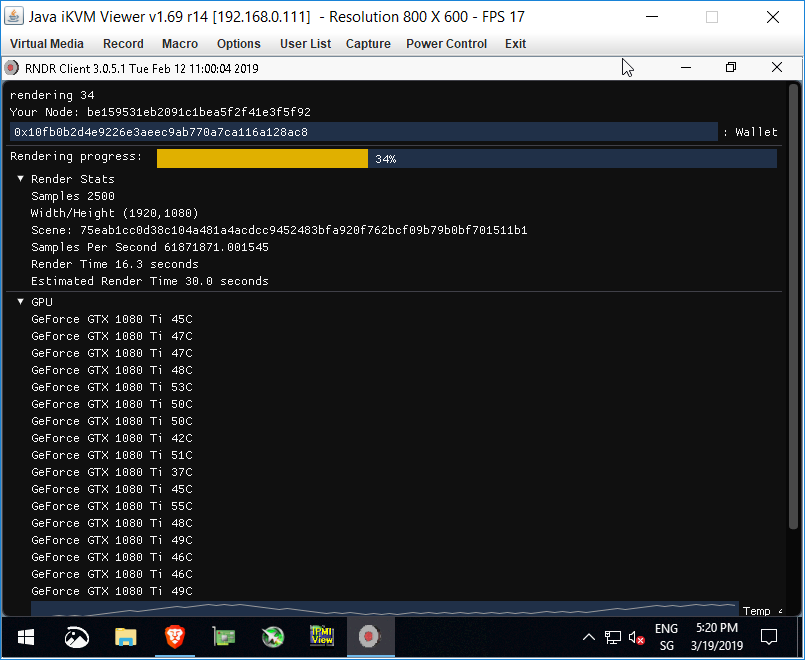Click the GPU row showing 53C
805x660 pixels.
click(112, 387)
